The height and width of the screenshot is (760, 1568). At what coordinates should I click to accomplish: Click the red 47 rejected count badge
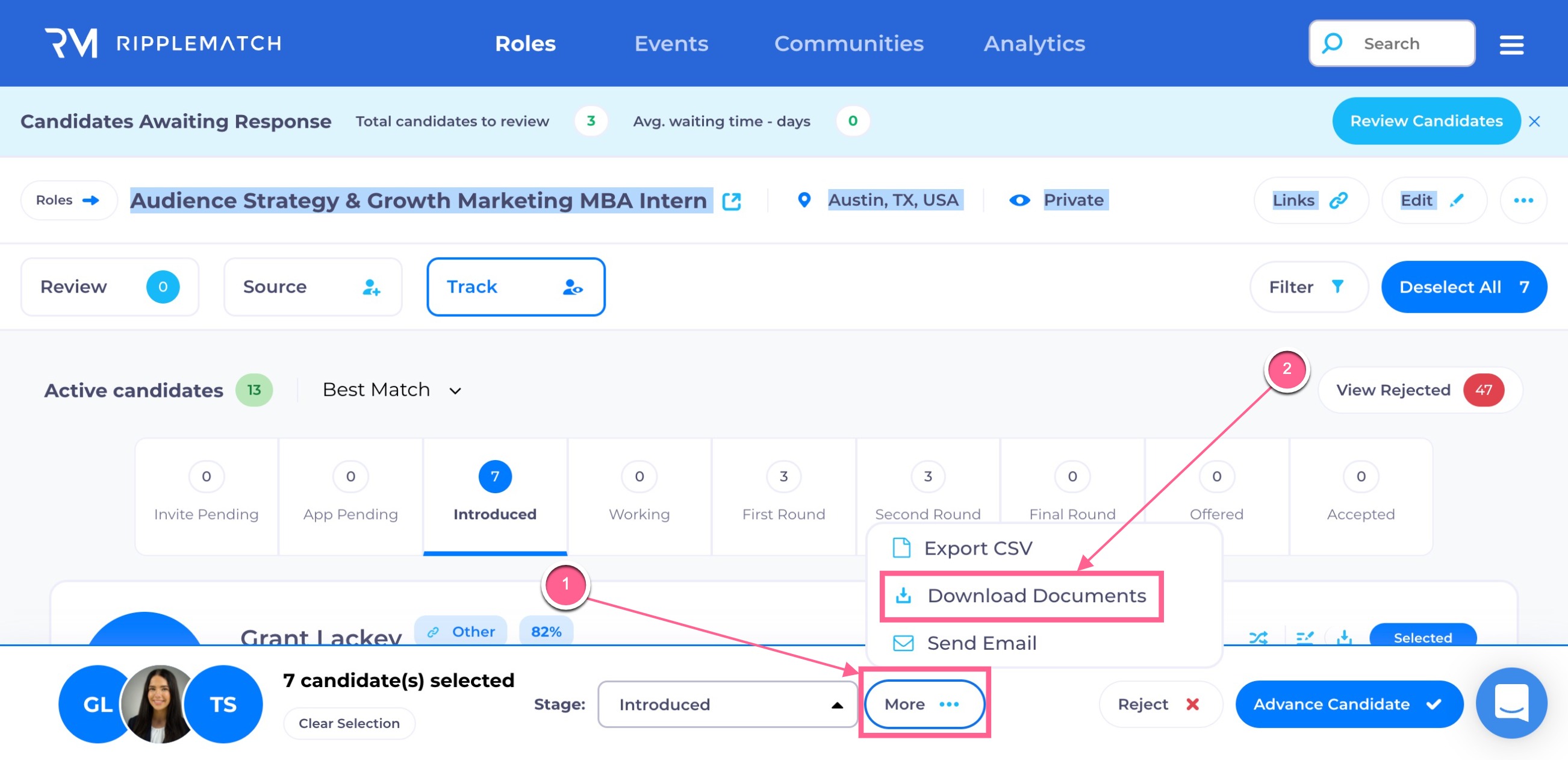[x=1483, y=390]
